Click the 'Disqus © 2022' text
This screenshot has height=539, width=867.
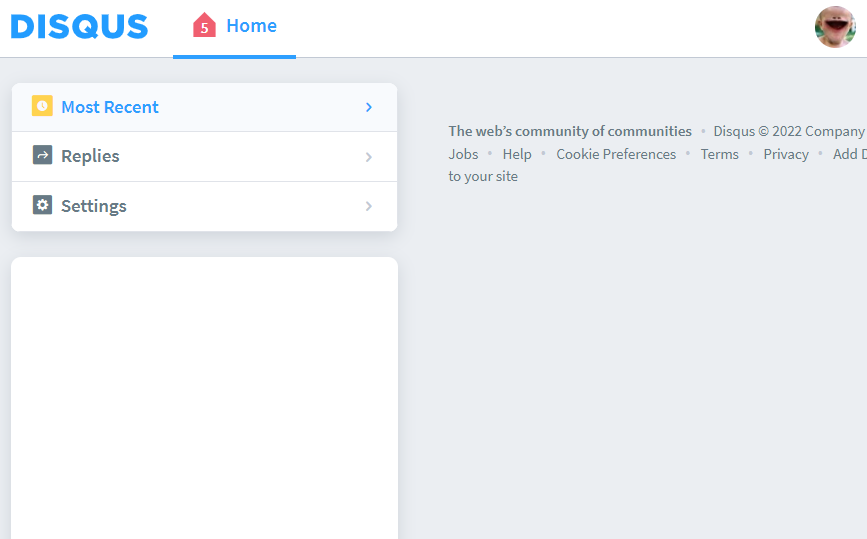coord(757,131)
